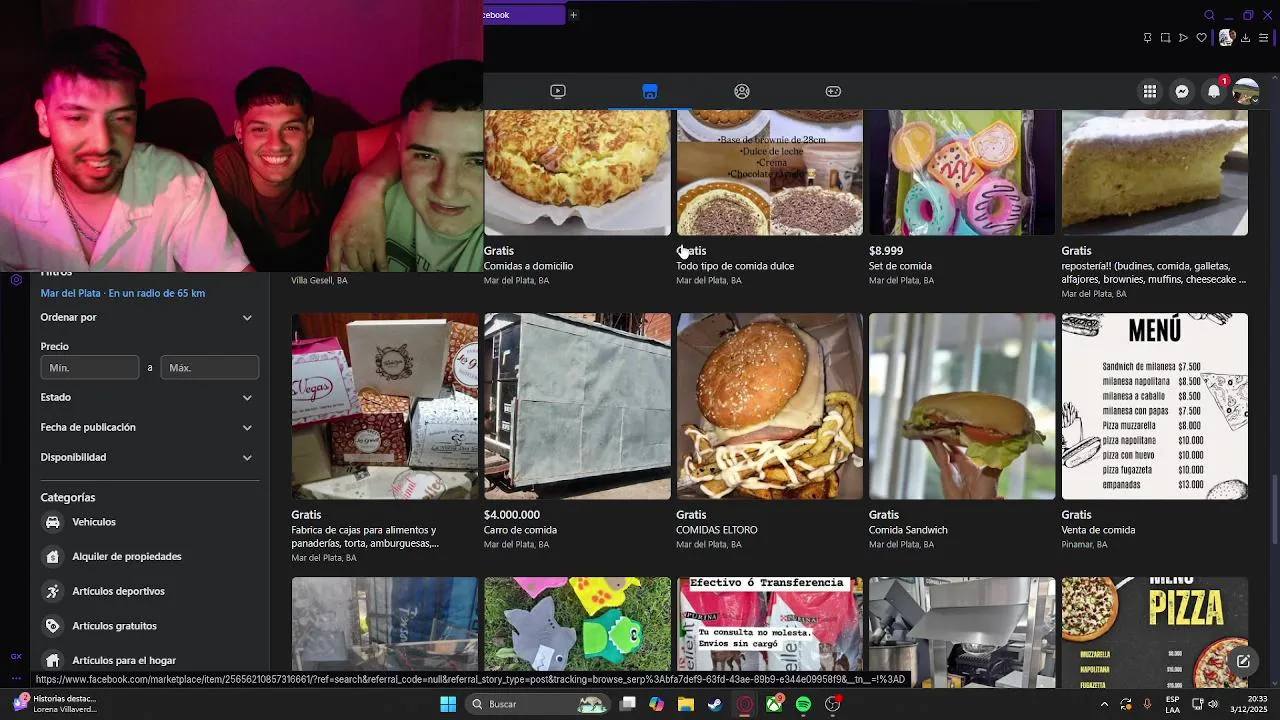This screenshot has width=1280, height=720.
Task: Click the browser snapshot icon
Action: [x=1165, y=38]
